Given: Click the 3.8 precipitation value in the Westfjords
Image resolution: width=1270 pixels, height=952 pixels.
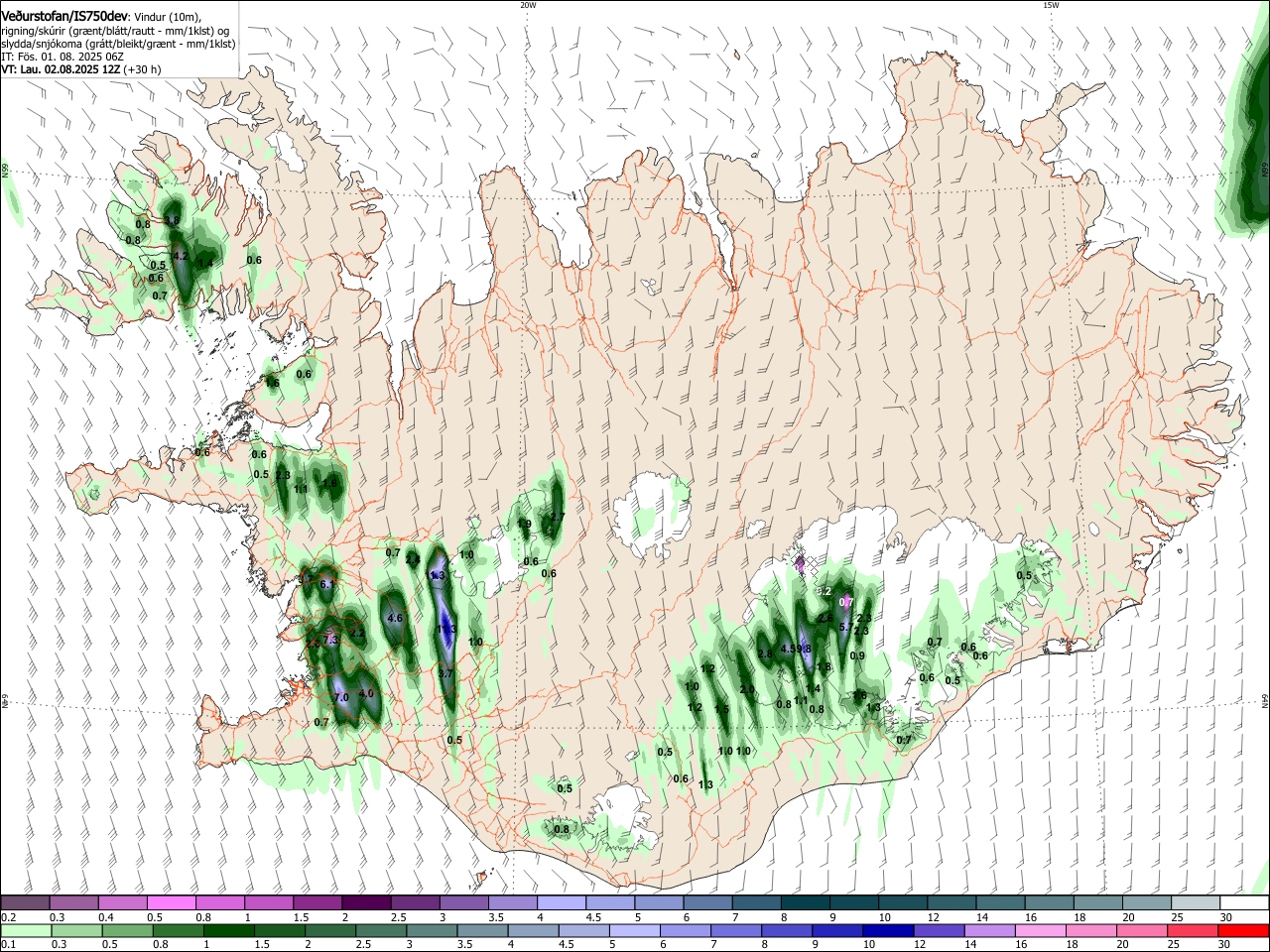Looking at the screenshot, I should point(172,220).
